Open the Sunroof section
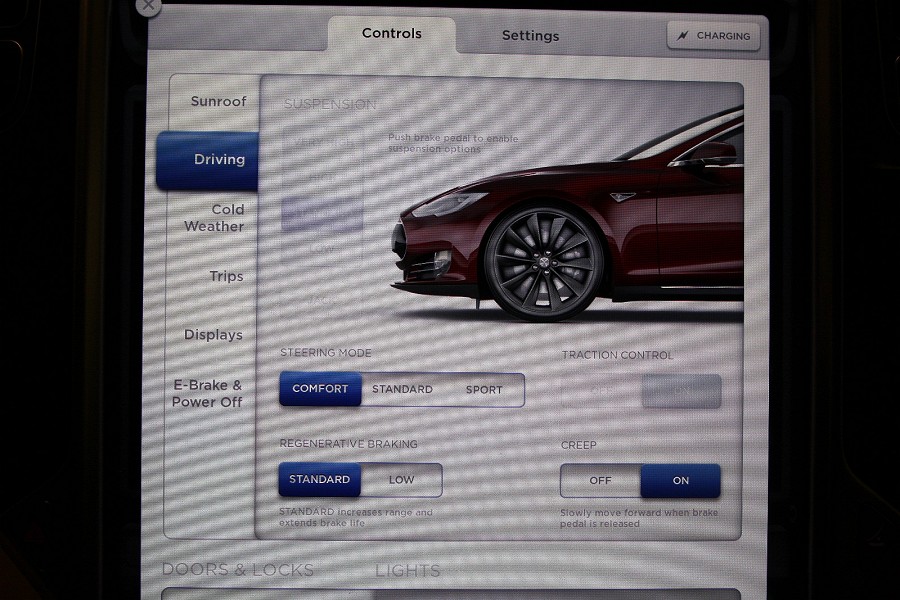 (218, 102)
